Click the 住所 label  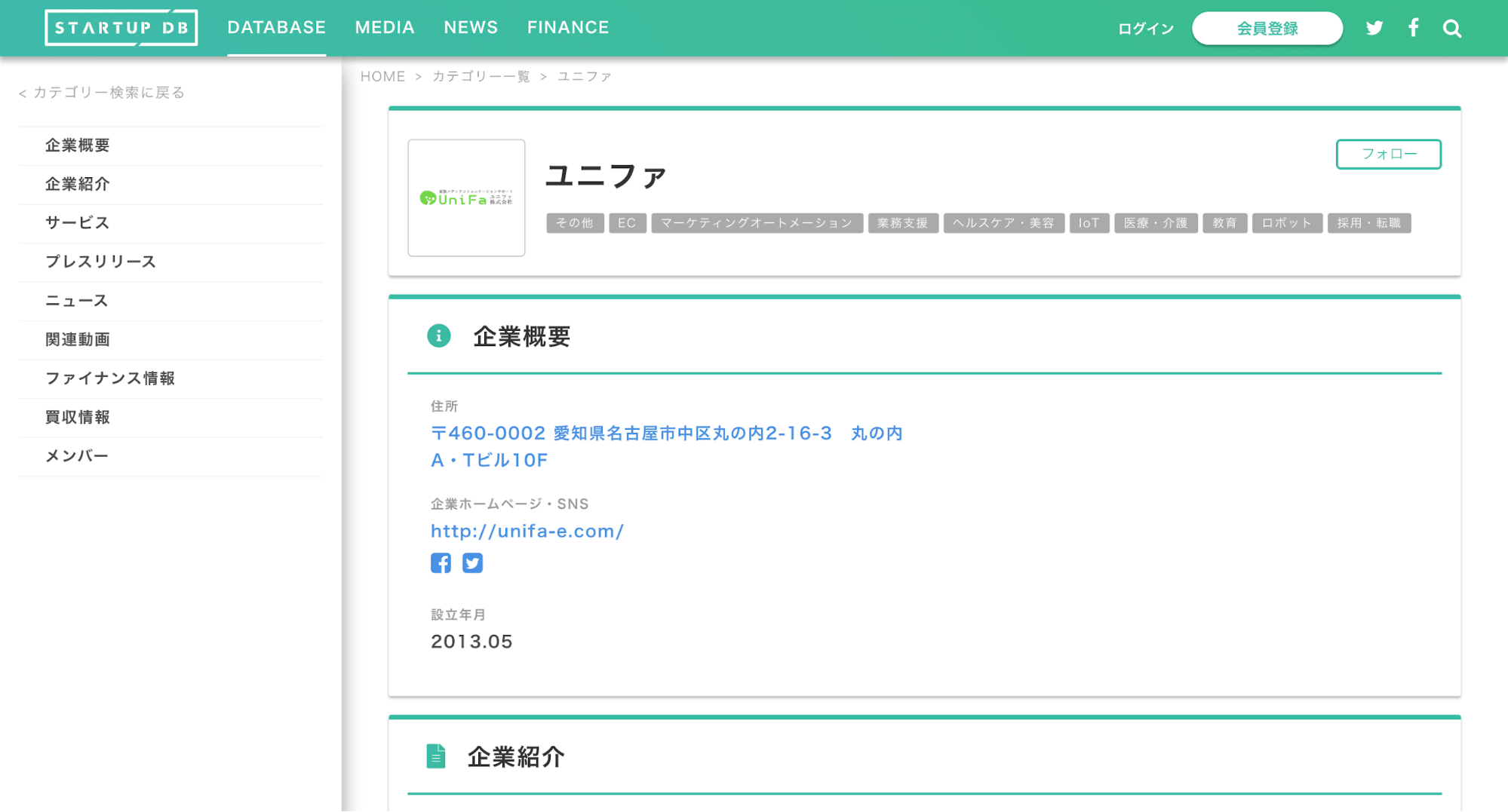coord(444,406)
